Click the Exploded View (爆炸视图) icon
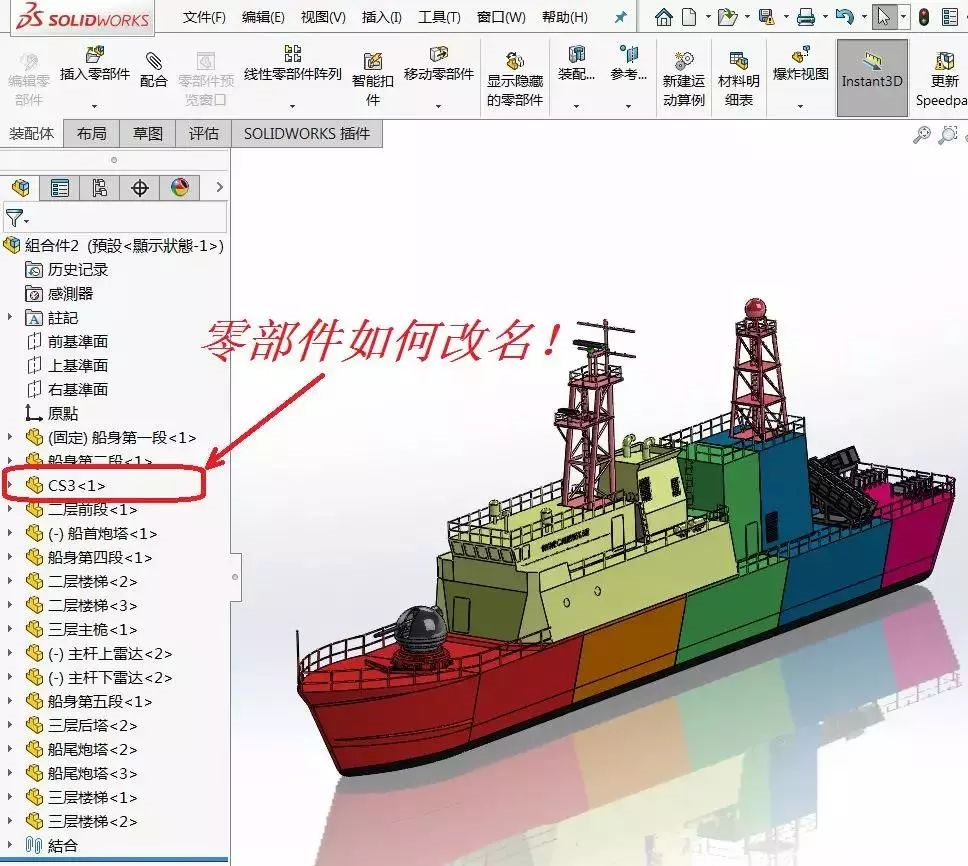The height and width of the screenshot is (866, 968). click(800, 58)
